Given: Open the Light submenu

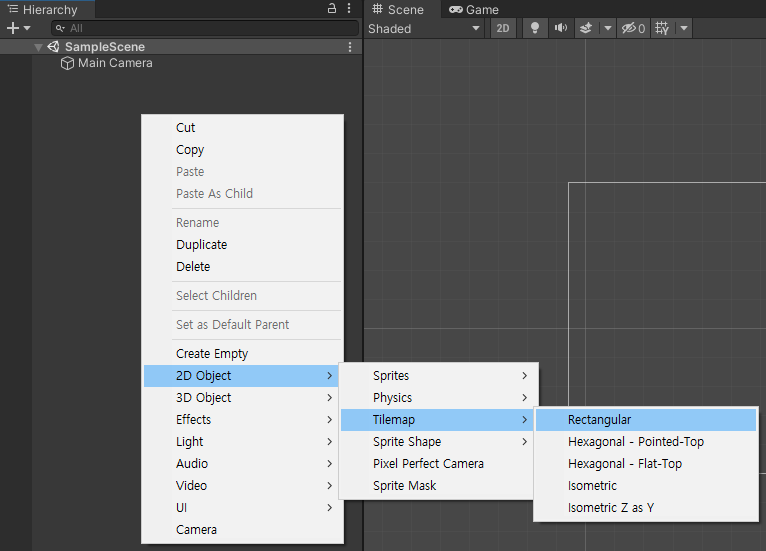Looking at the screenshot, I should pyautogui.click(x=242, y=442).
